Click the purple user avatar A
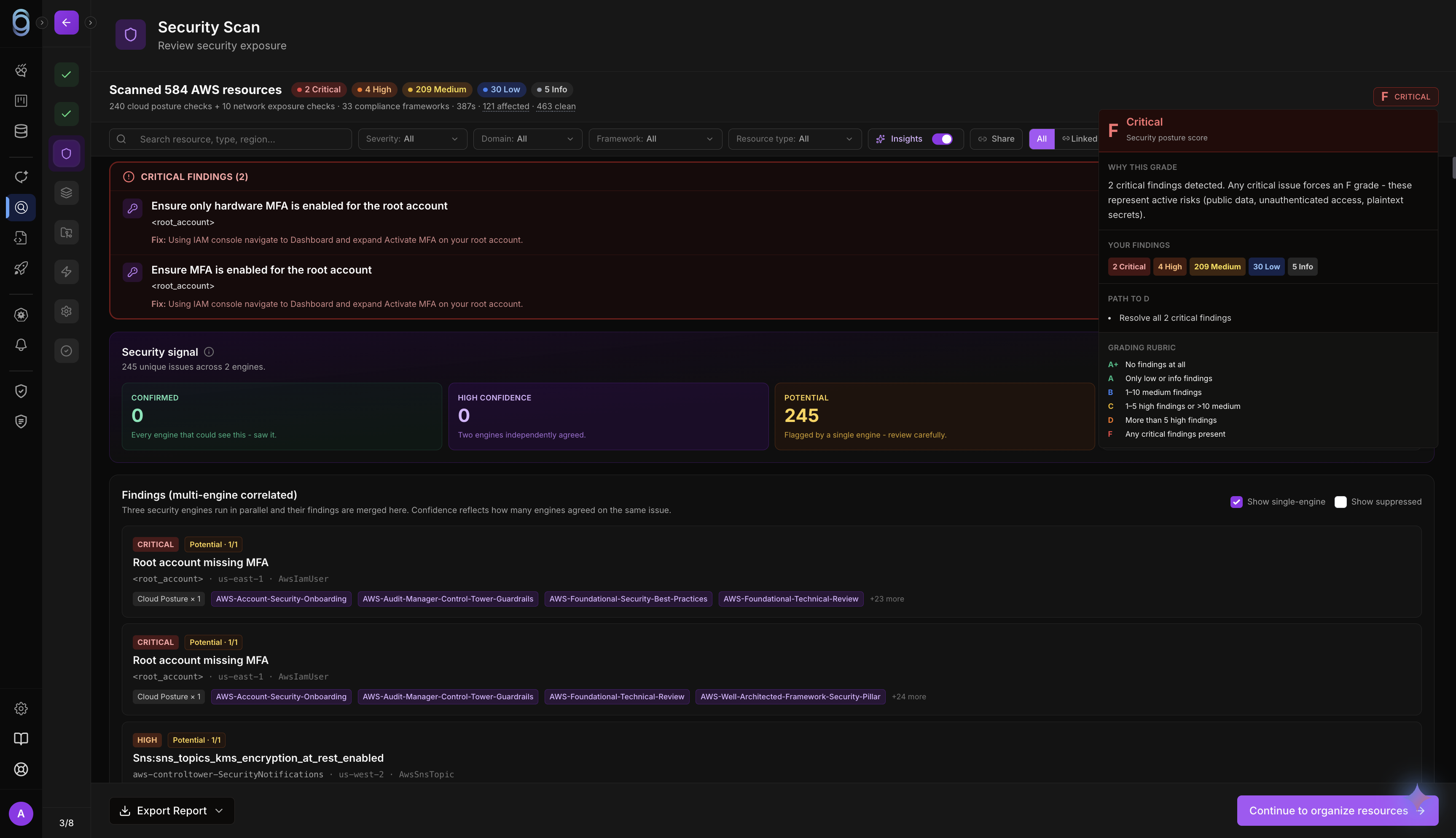Viewport: 1456px width, 838px height. [x=21, y=814]
